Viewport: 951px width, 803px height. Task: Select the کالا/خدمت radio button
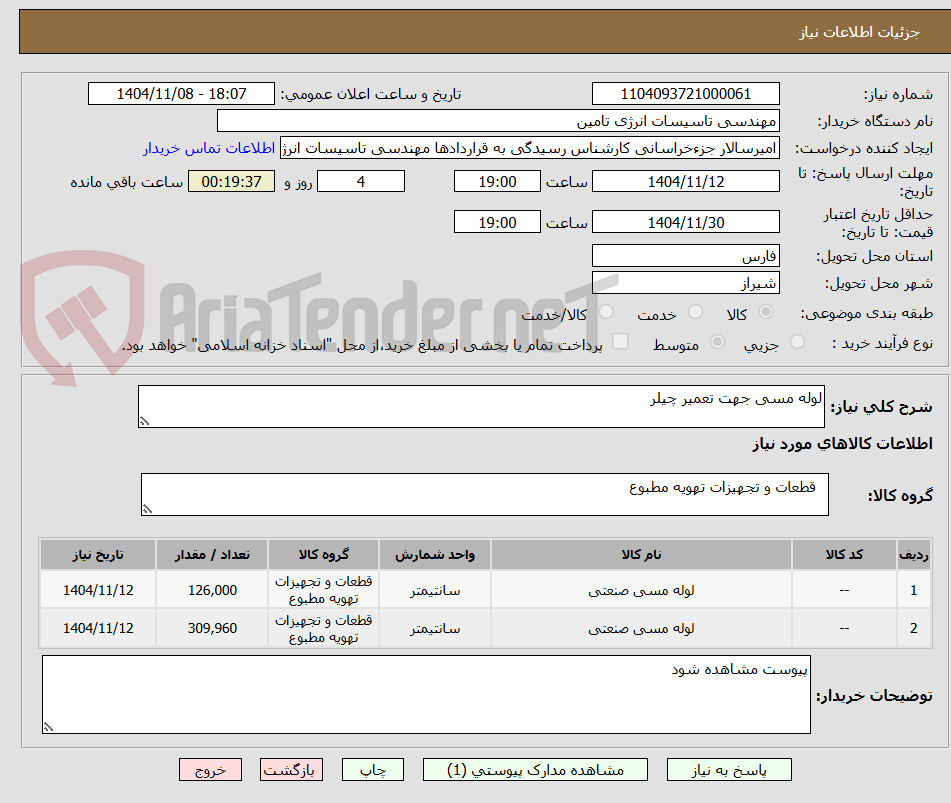tap(606, 312)
